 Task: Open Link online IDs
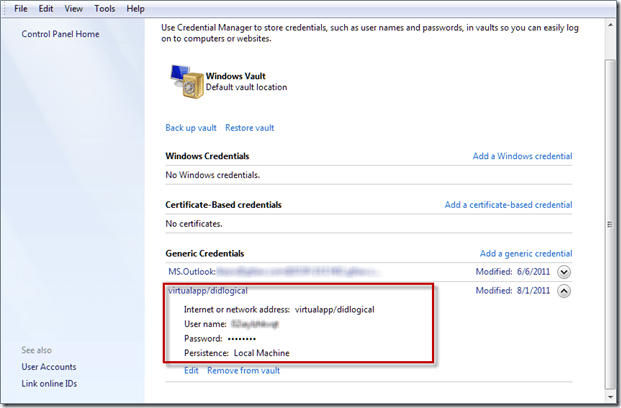(x=49, y=385)
